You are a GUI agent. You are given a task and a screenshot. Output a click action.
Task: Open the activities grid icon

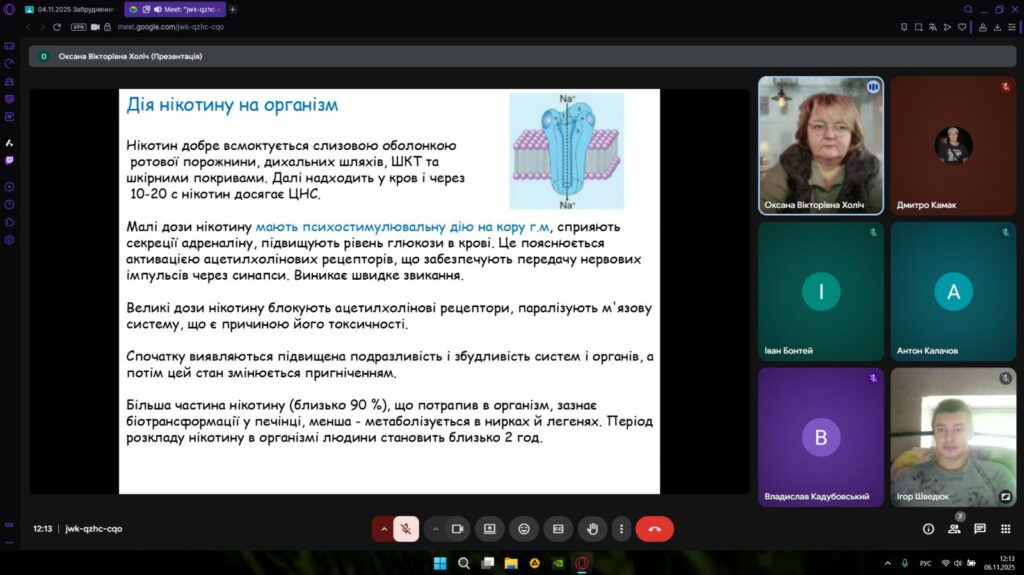(1006, 528)
